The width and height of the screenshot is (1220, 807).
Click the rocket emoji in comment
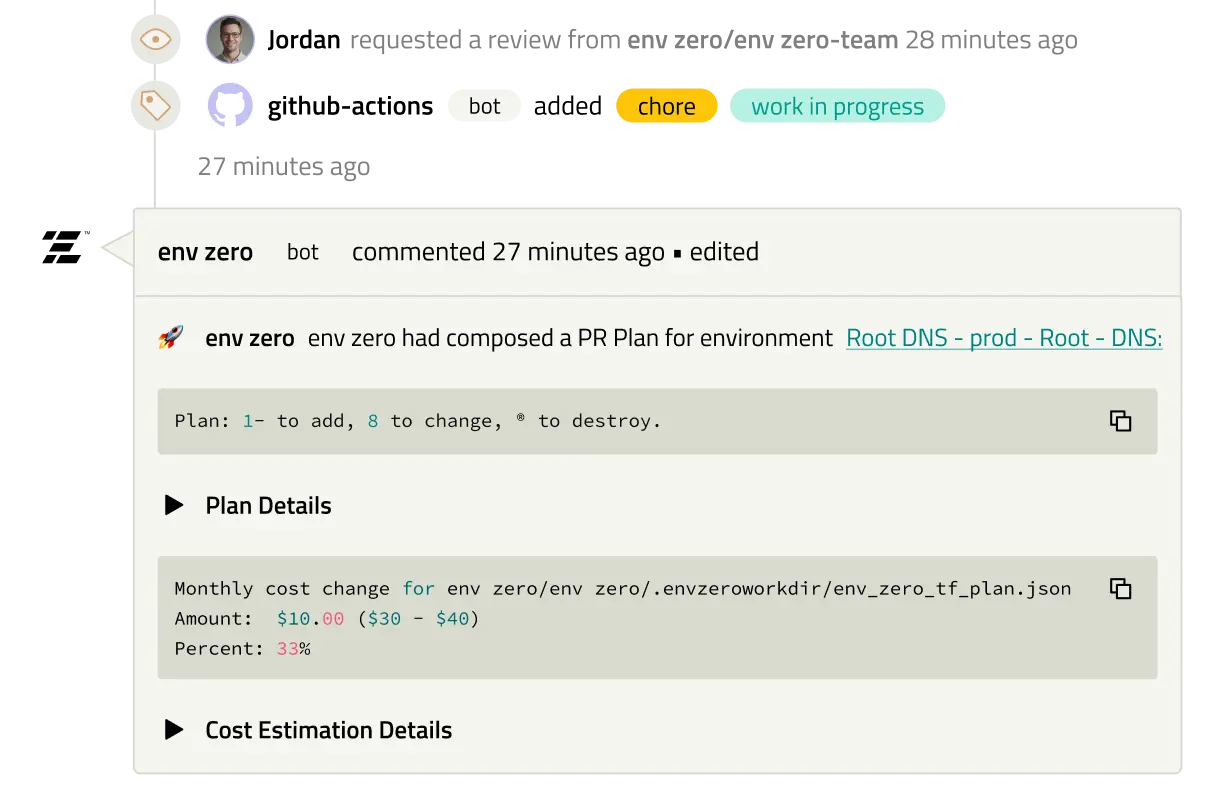point(171,338)
